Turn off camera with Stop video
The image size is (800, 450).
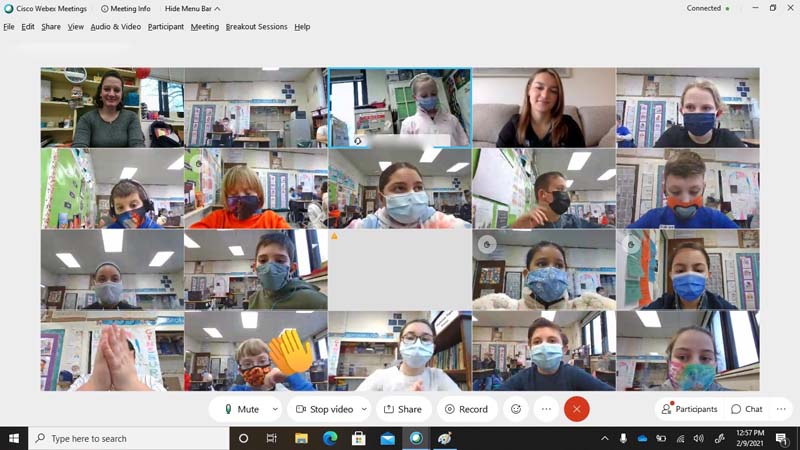324,409
